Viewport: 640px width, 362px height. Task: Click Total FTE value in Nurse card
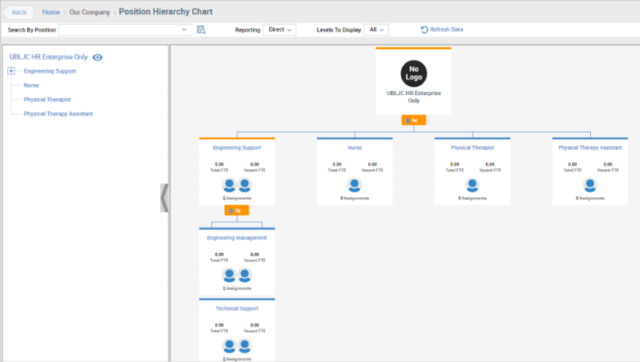pos(337,164)
